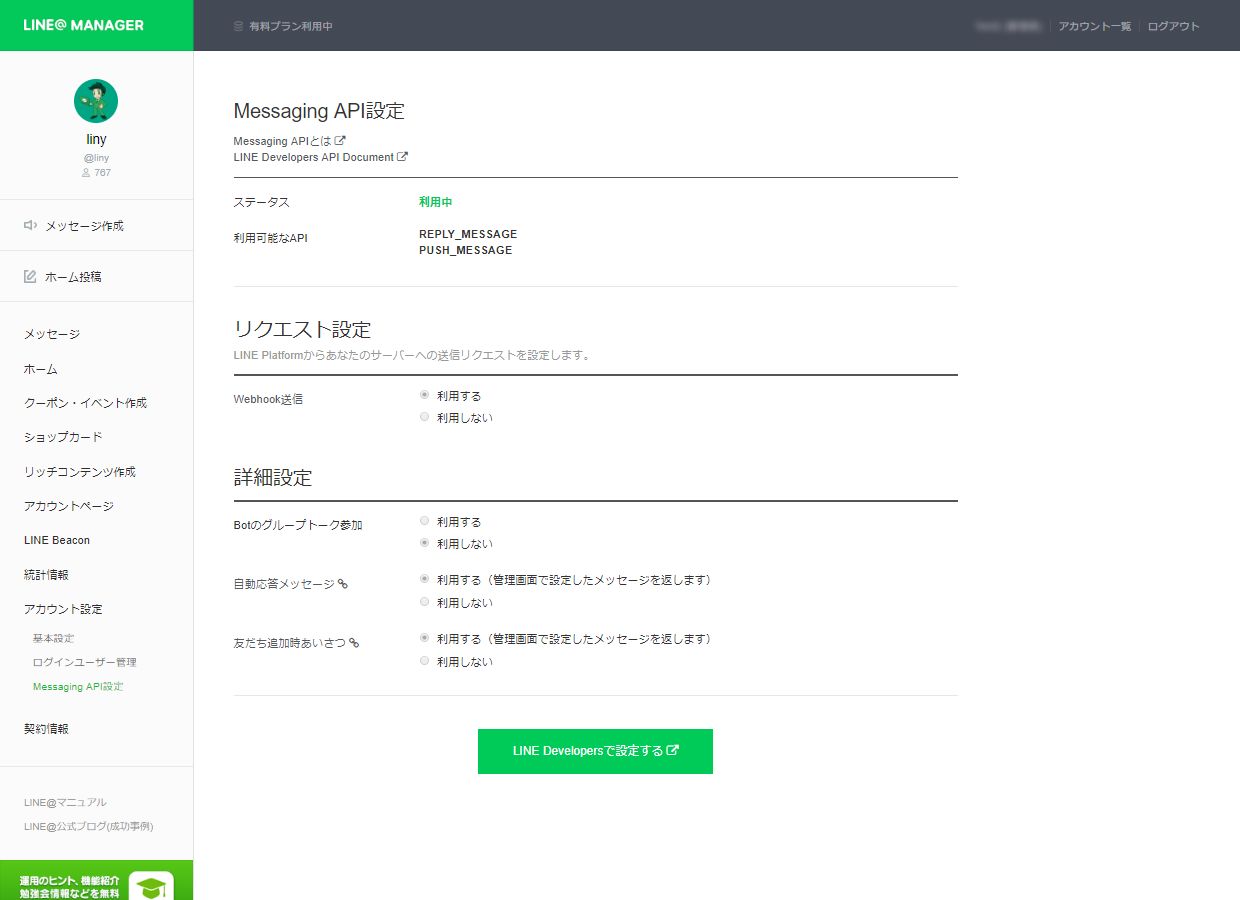Select 利用する for 自動応答メッセージ
The image size is (1240, 900).
tap(425, 579)
